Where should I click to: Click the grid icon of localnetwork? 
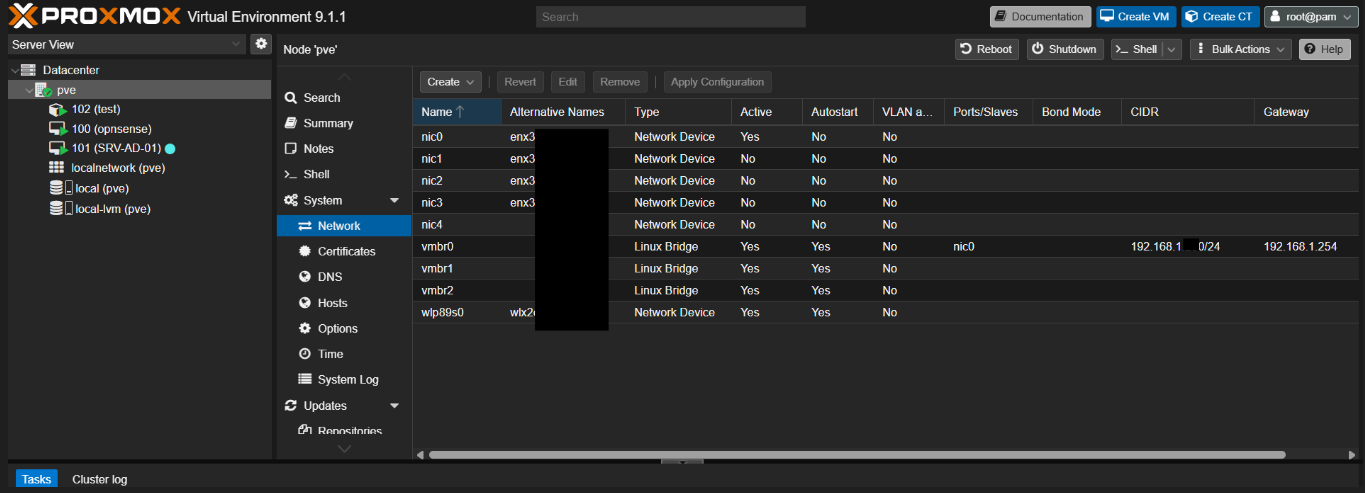pyautogui.click(x=57, y=168)
